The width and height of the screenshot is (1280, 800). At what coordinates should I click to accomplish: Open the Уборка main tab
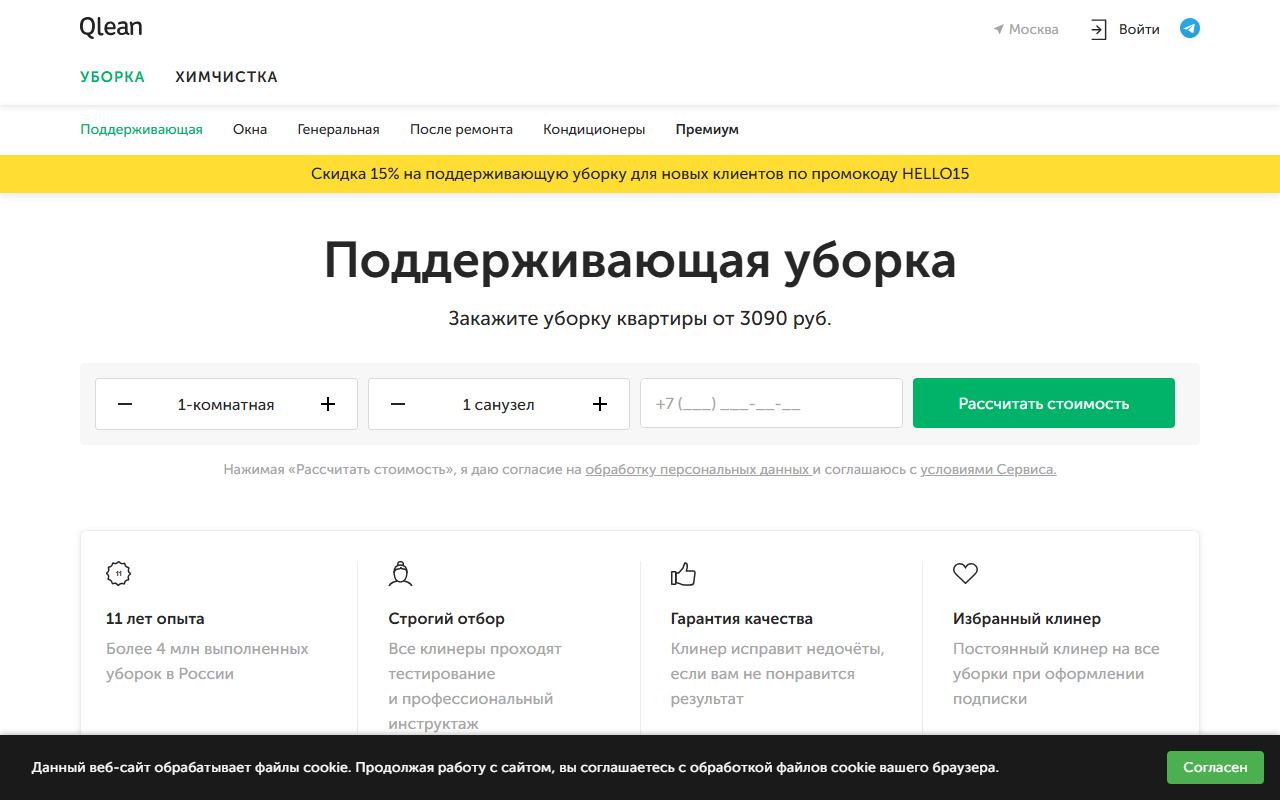[113, 77]
